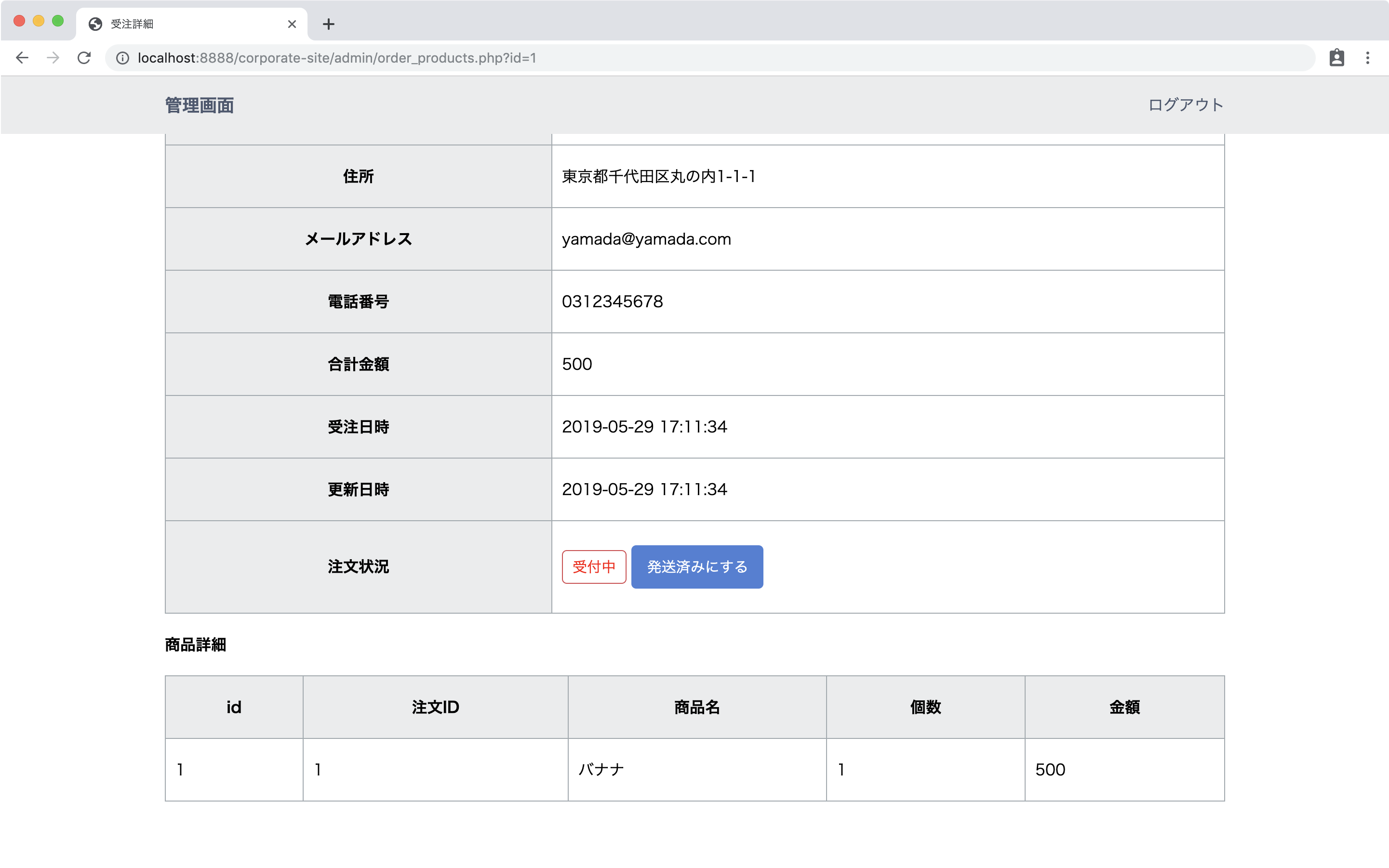Screen dimensions: 1389x868
Task: Select the 受注詳細 browser tab
Action: click(191, 24)
